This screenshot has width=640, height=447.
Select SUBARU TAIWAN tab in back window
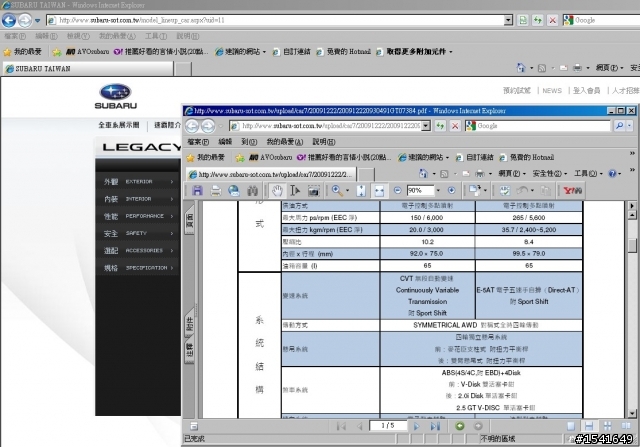point(88,69)
